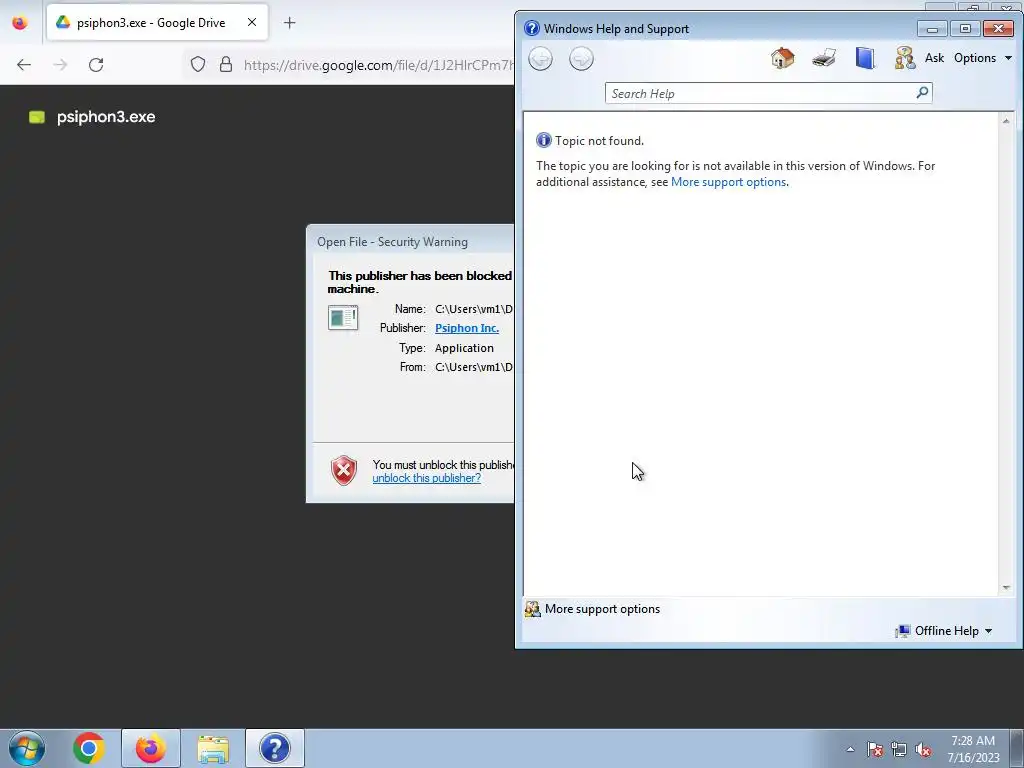
Task: Click the muted volume tray icon
Action: (923, 749)
